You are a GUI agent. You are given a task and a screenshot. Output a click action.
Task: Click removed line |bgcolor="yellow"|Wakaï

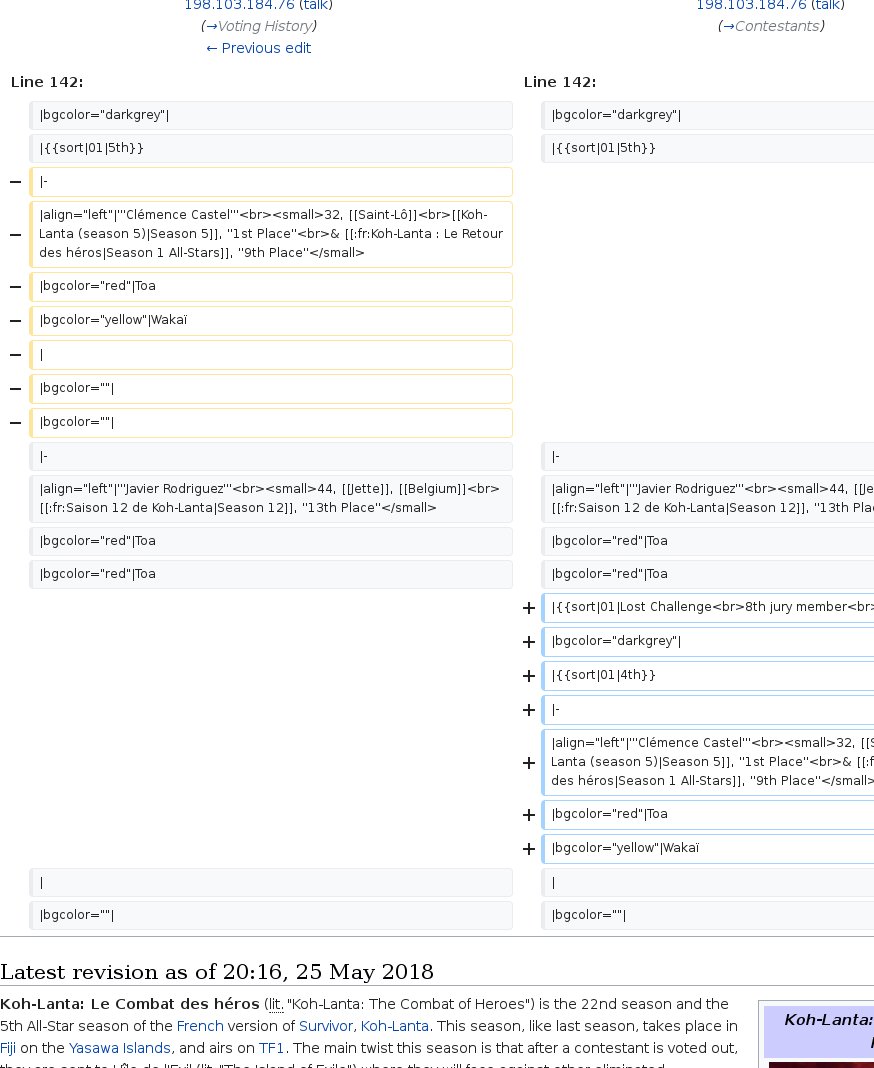click(271, 320)
